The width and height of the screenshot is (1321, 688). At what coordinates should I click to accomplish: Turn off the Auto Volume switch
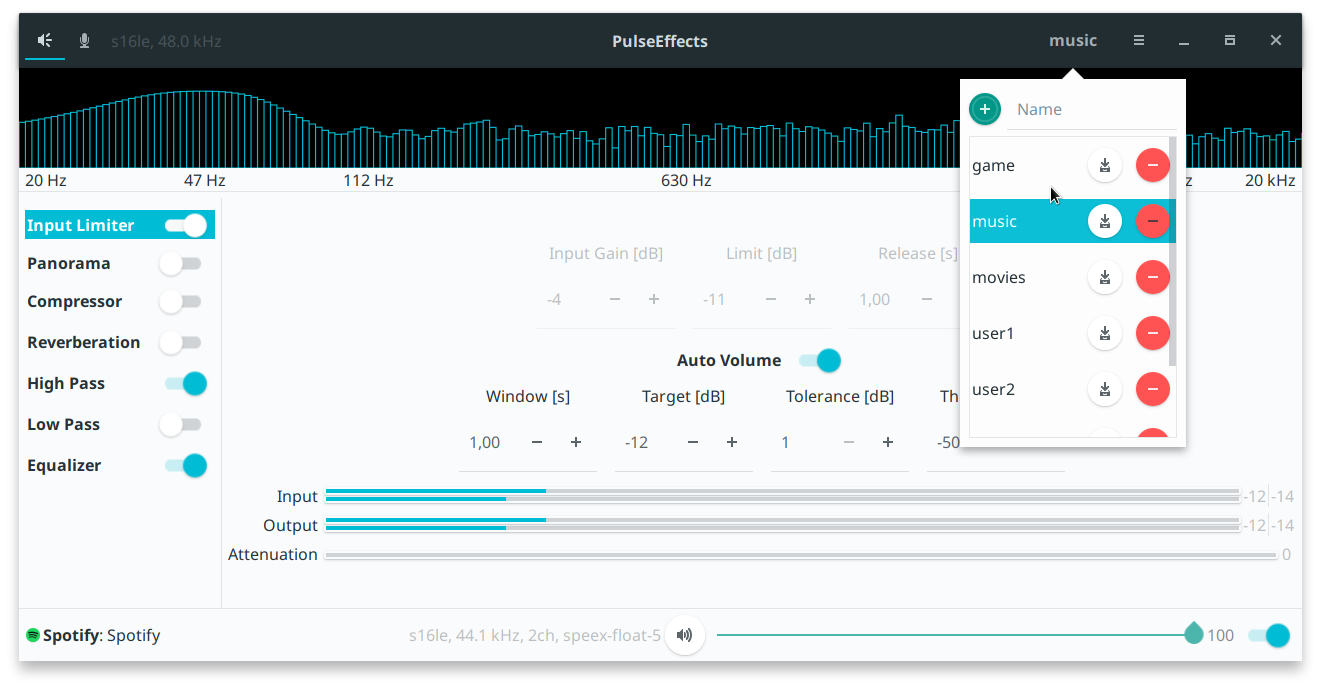tap(820, 360)
